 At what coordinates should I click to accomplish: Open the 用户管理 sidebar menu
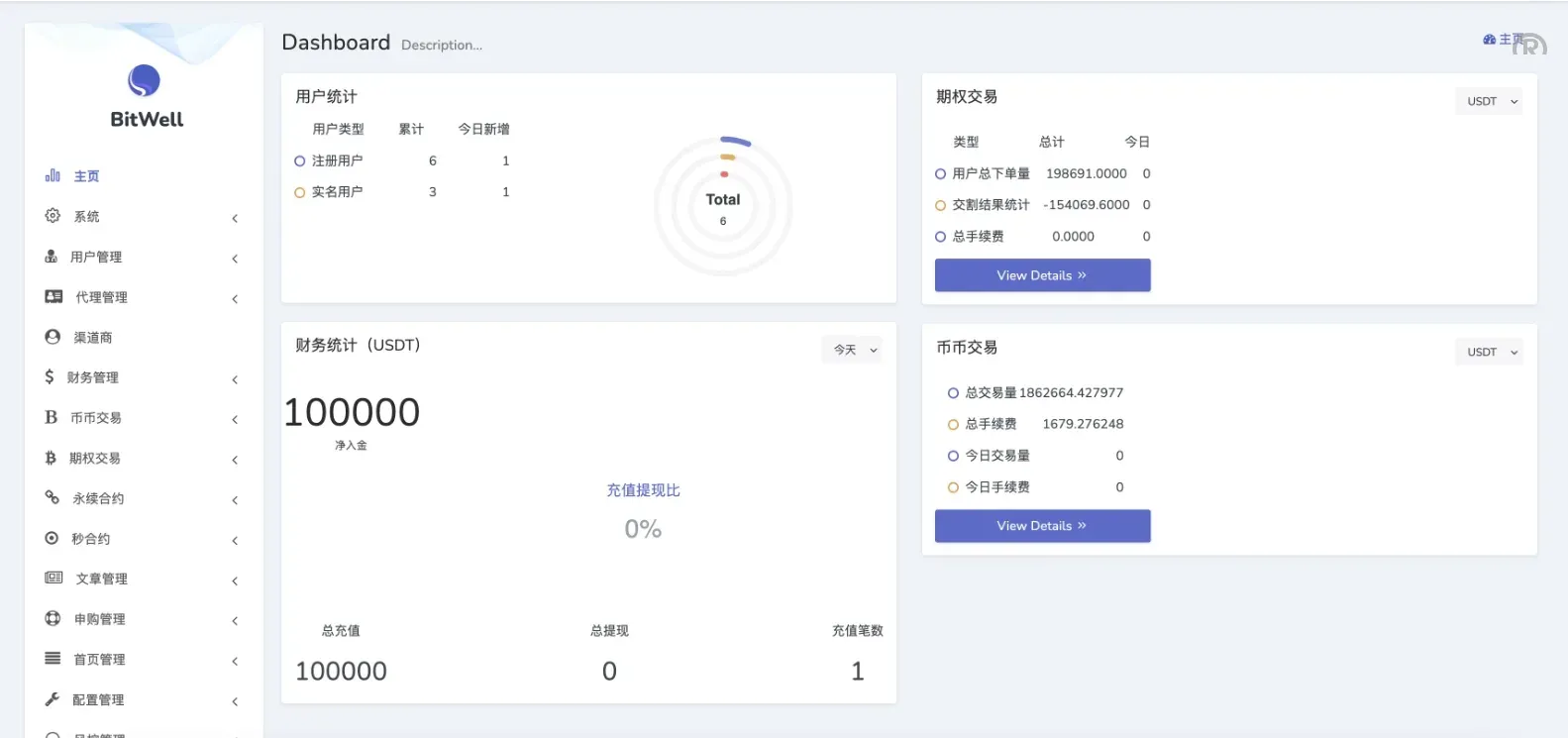pos(144,257)
